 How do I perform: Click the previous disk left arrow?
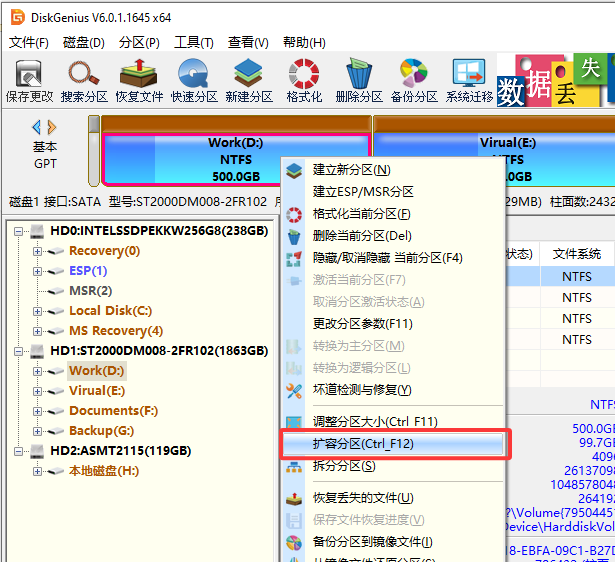(x=37, y=127)
